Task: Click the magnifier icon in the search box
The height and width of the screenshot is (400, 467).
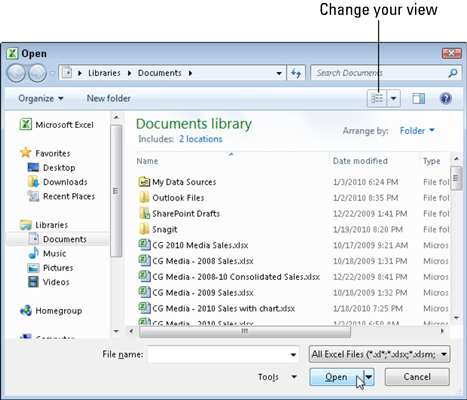Action: (453, 73)
